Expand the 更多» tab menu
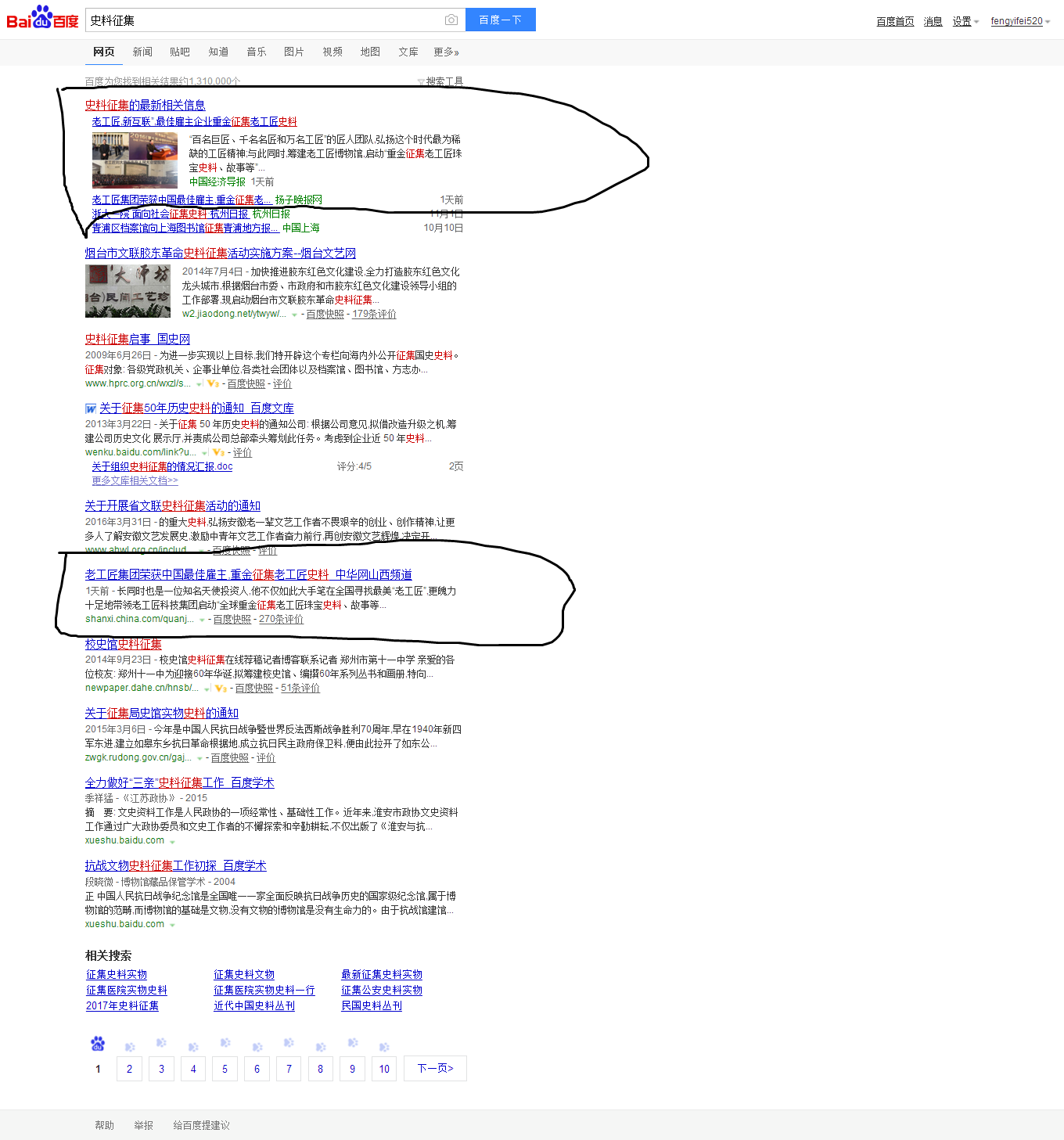This screenshot has width=1064, height=1140. (x=446, y=52)
